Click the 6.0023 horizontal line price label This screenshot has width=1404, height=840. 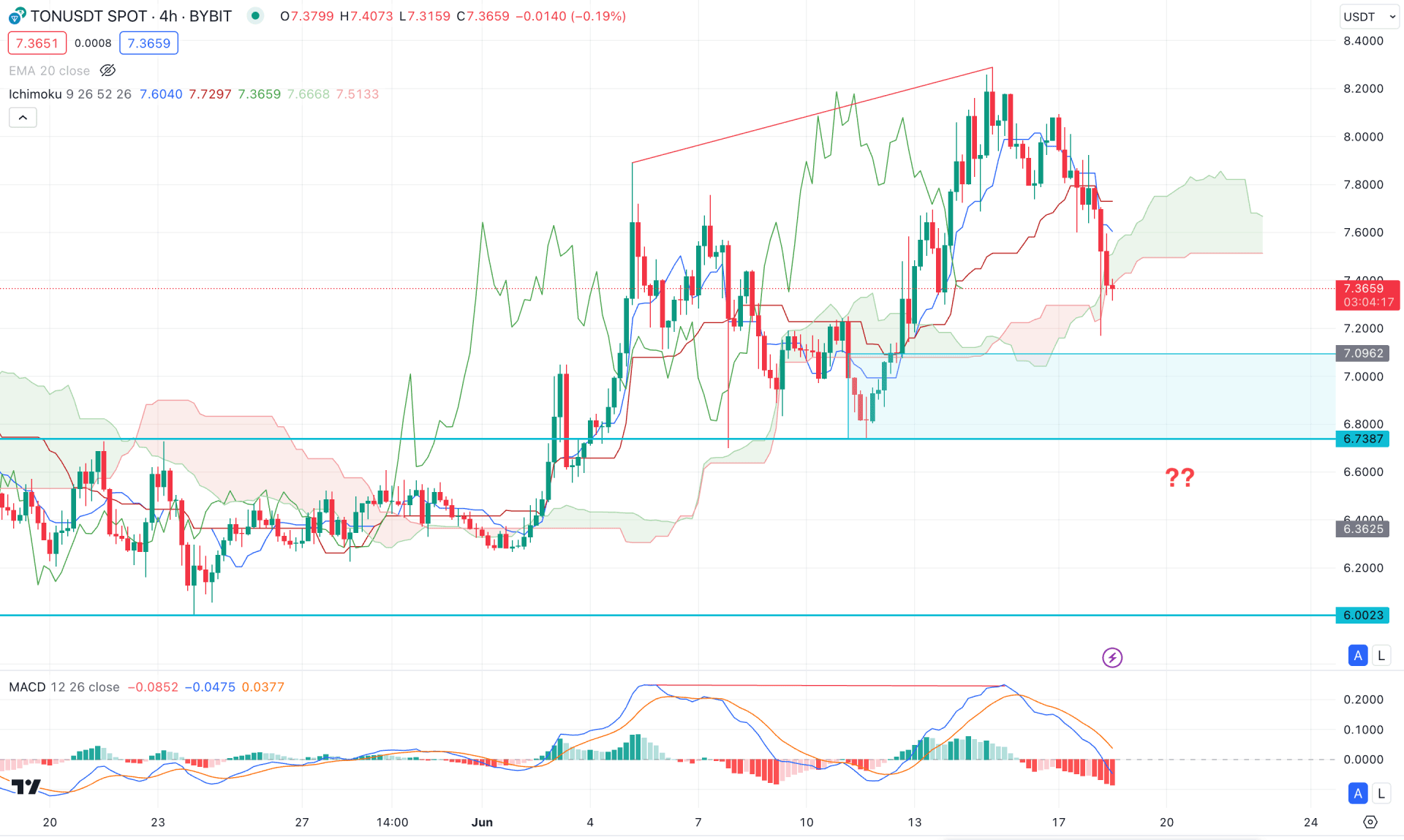coord(1363,616)
